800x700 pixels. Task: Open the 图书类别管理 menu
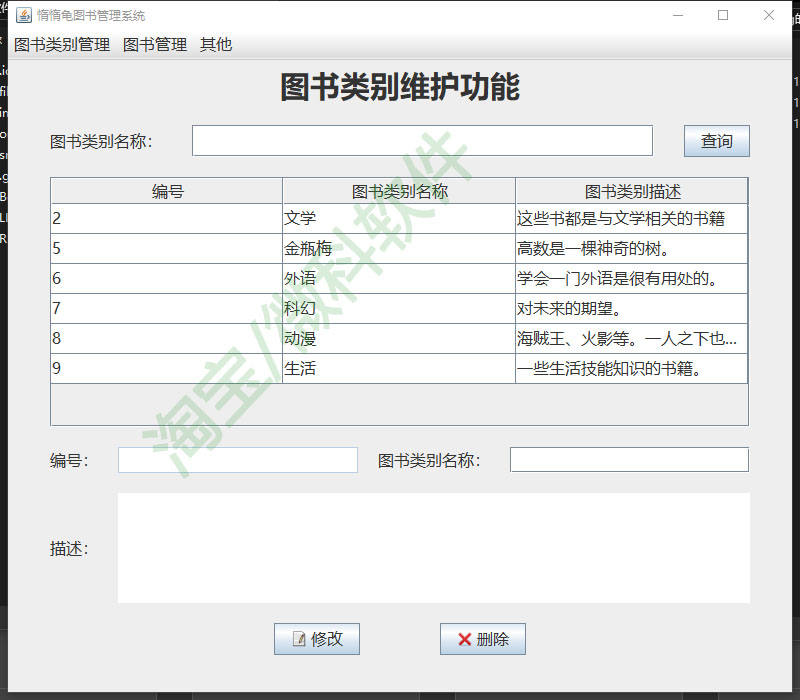[x=62, y=45]
